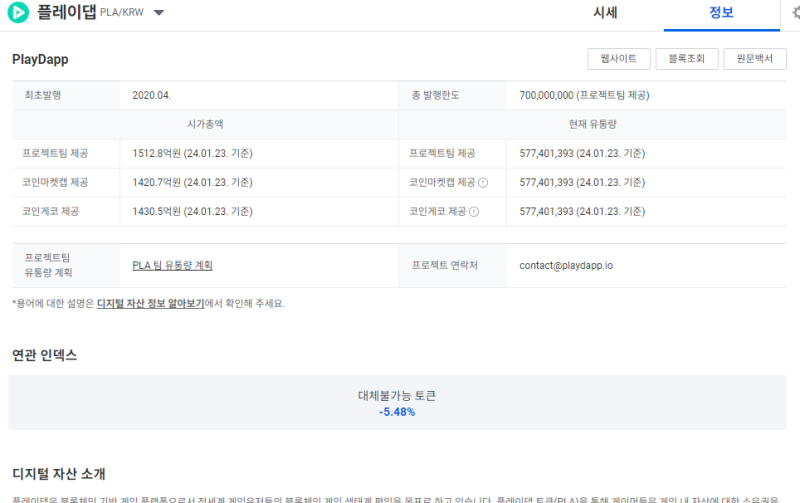Select the 대체불가능 토큰 index card
This screenshot has width=800, height=503.
pyautogui.click(x=397, y=403)
